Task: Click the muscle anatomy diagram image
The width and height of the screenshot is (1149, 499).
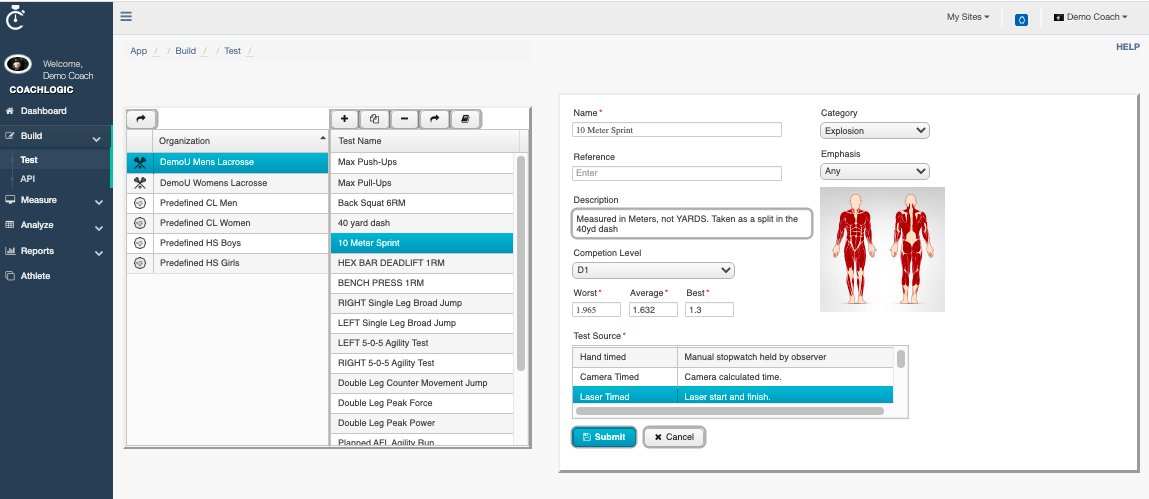Action: pyautogui.click(x=881, y=248)
